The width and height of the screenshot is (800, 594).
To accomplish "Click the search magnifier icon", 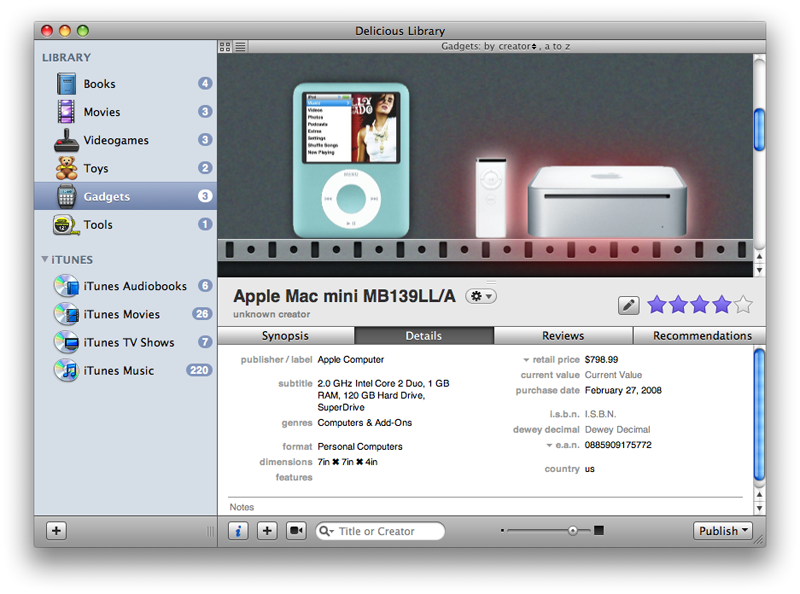I will coord(325,531).
